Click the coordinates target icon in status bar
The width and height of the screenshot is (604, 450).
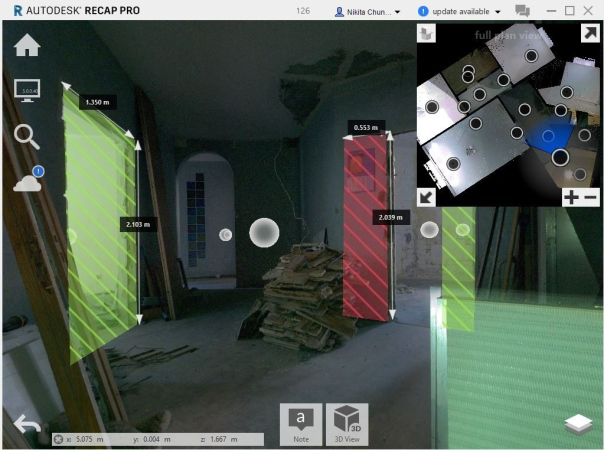pos(58,438)
